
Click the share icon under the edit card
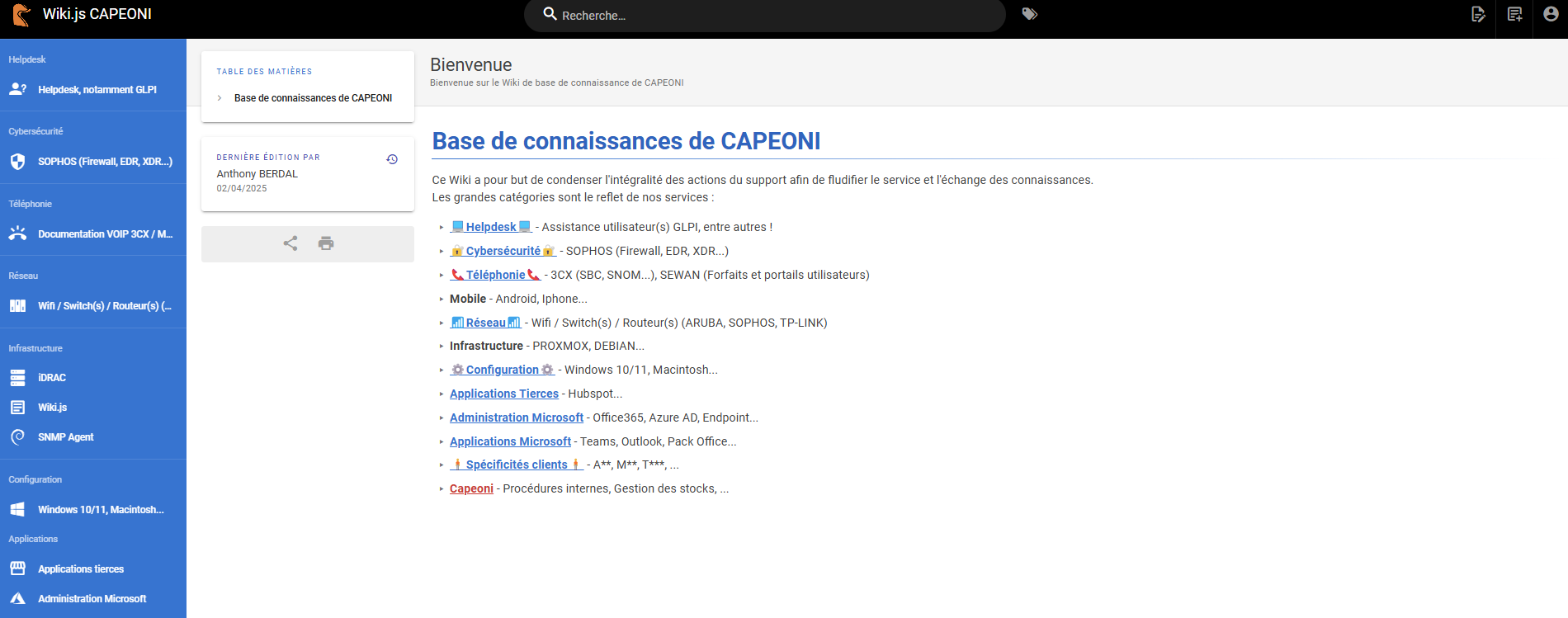coord(290,243)
